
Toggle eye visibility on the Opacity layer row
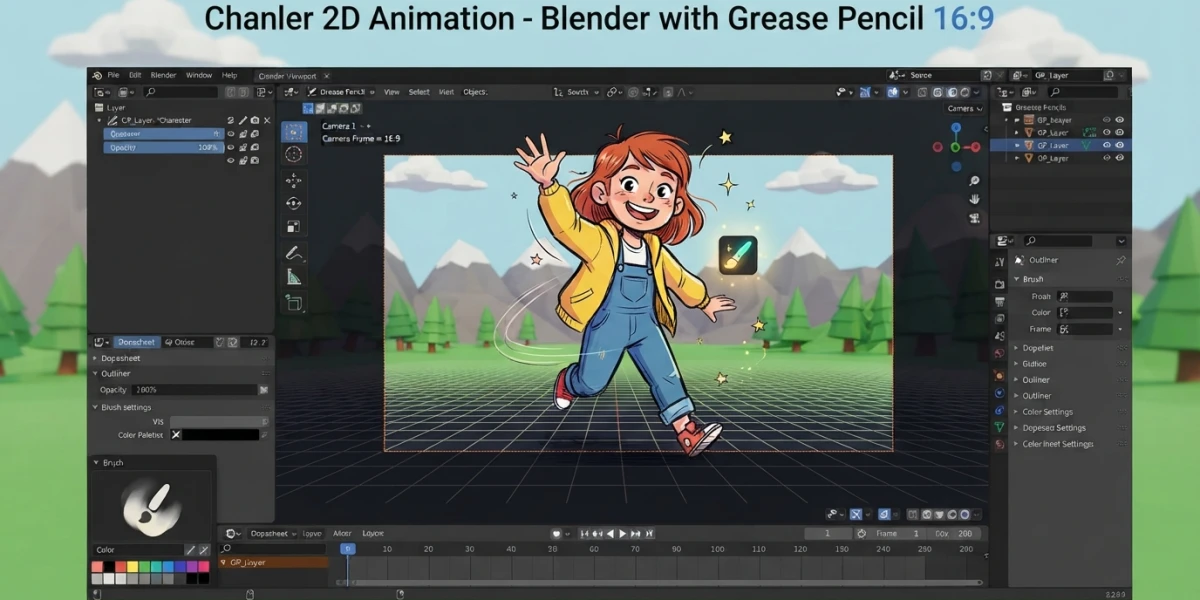coord(231,147)
